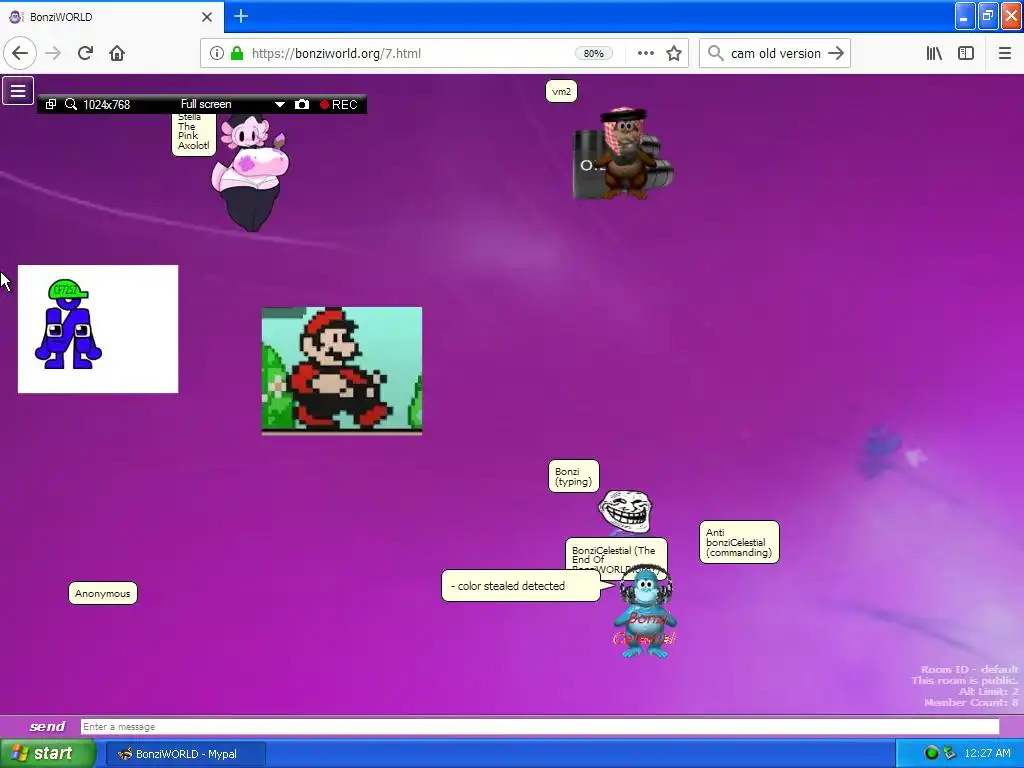This screenshot has width=1024, height=768.
Task: Click the forward navigation arrow
Action: (x=53, y=53)
